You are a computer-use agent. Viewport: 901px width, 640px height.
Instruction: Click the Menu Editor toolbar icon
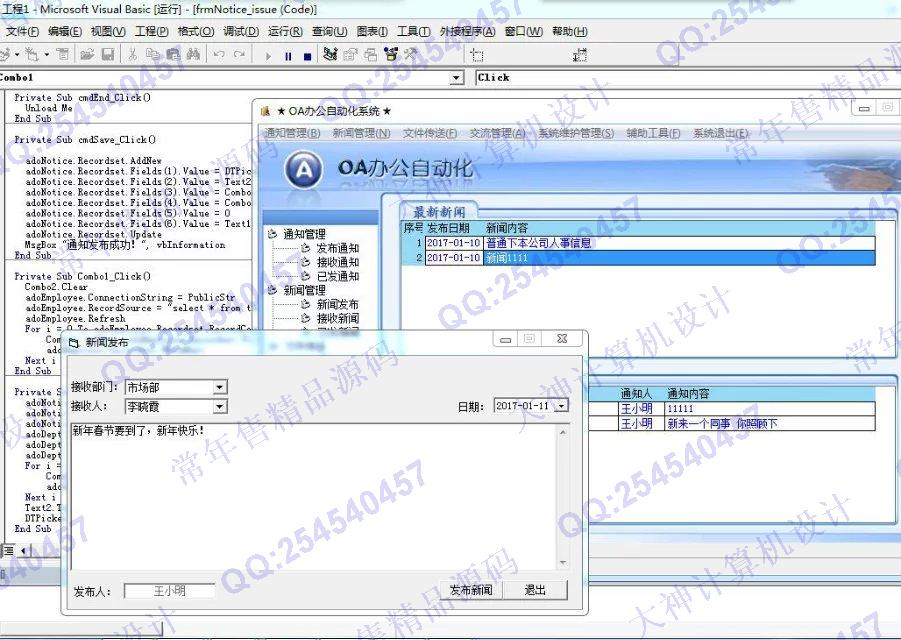(63, 55)
